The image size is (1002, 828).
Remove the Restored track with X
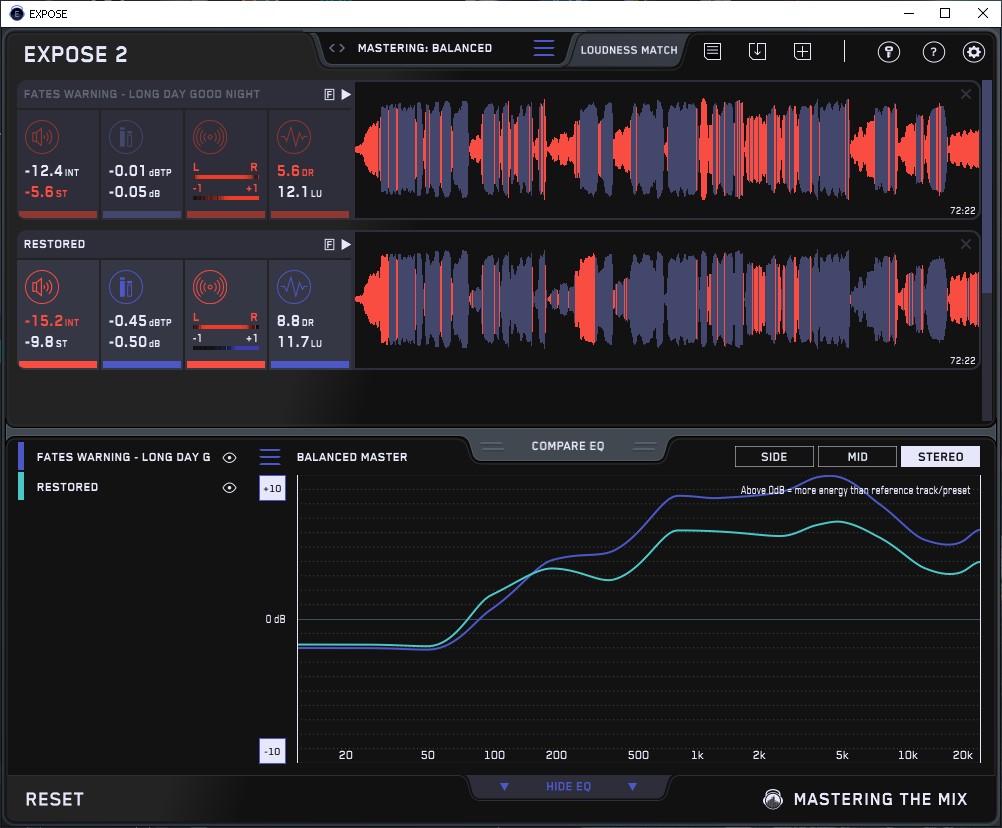pos(966,244)
